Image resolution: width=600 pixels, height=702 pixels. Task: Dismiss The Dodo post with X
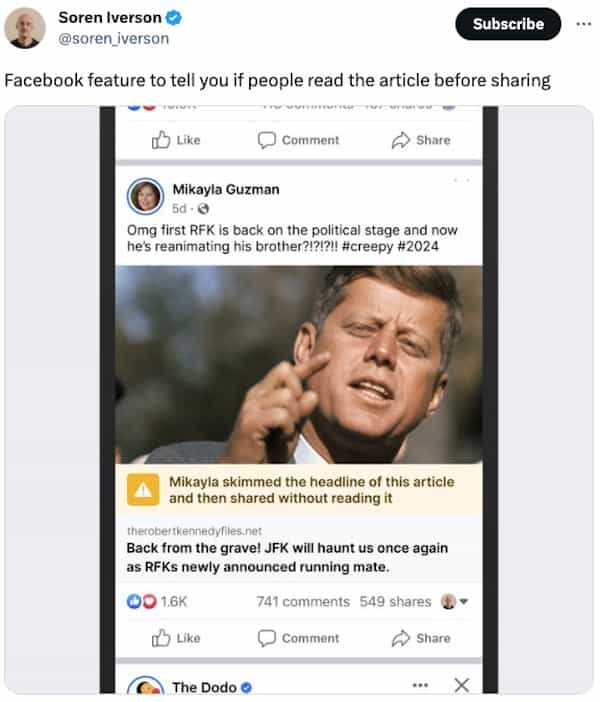[460, 685]
